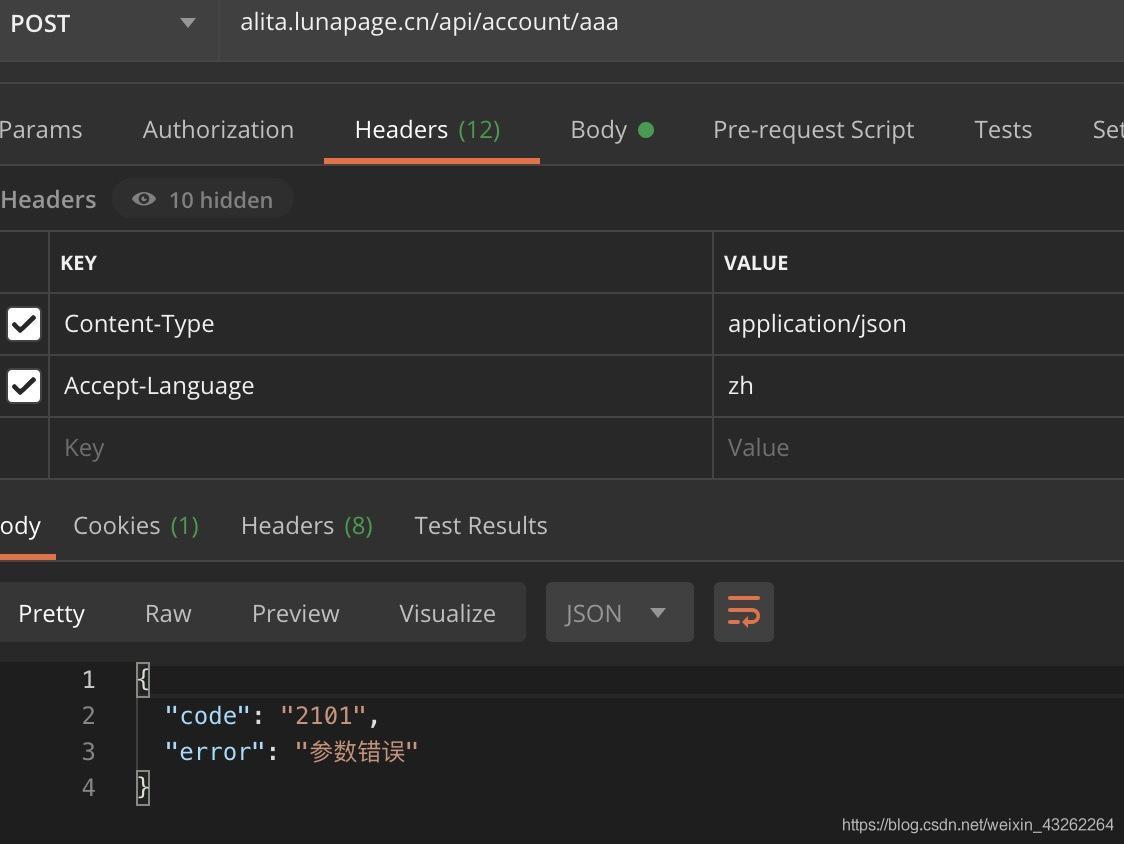
Task: Click the Content-Type key cell
Action: [x=381, y=324]
